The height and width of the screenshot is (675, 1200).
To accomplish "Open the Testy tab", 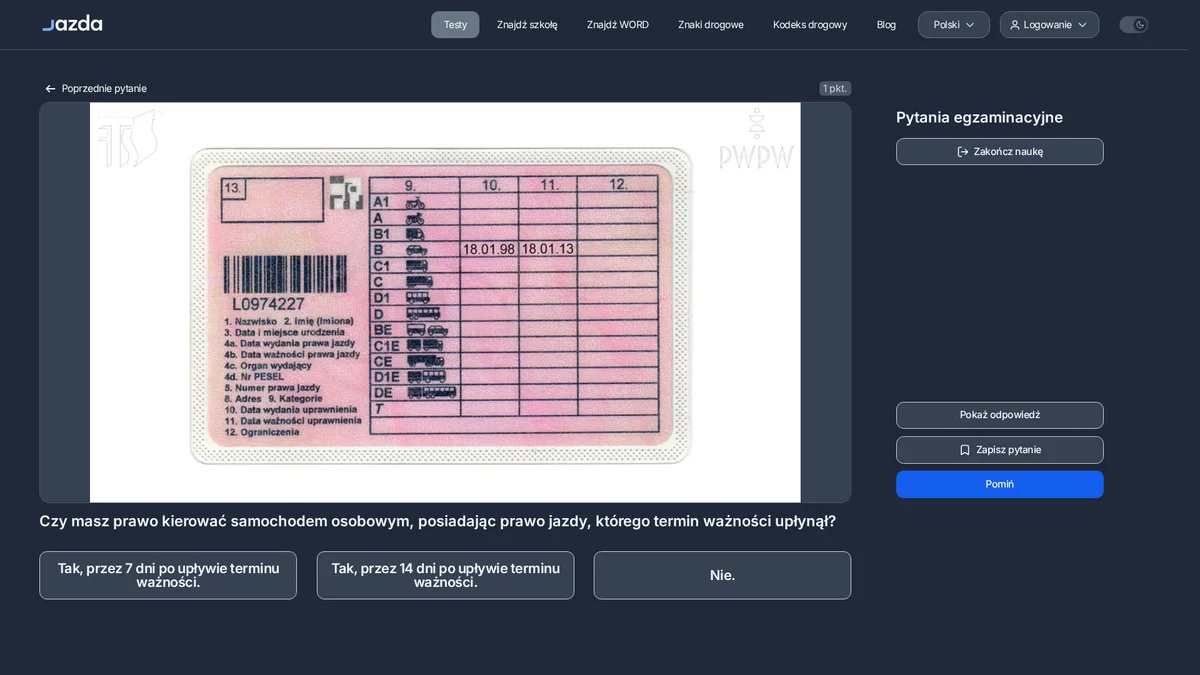I will click(x=455, y=25).
